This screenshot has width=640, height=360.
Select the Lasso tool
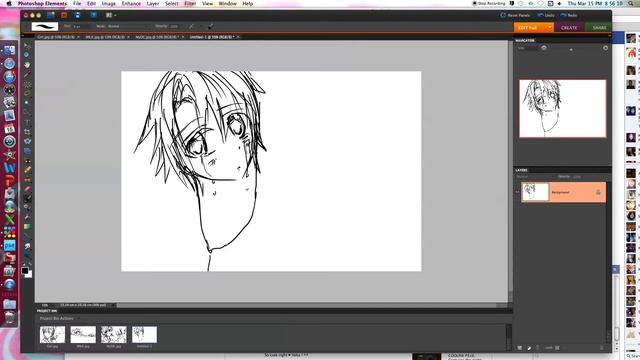[x=27, y=93]
